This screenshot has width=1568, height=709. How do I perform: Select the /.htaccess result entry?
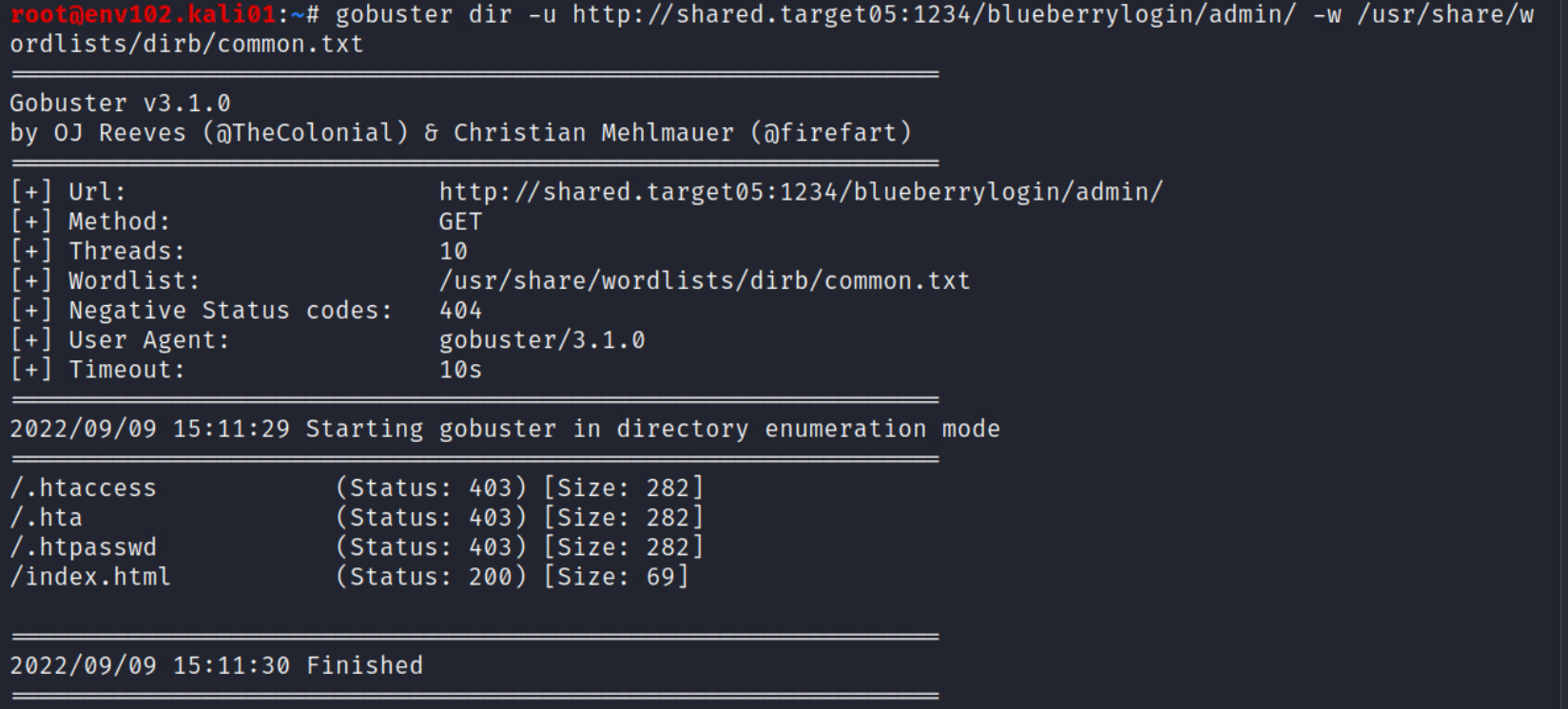pos(83,488)
